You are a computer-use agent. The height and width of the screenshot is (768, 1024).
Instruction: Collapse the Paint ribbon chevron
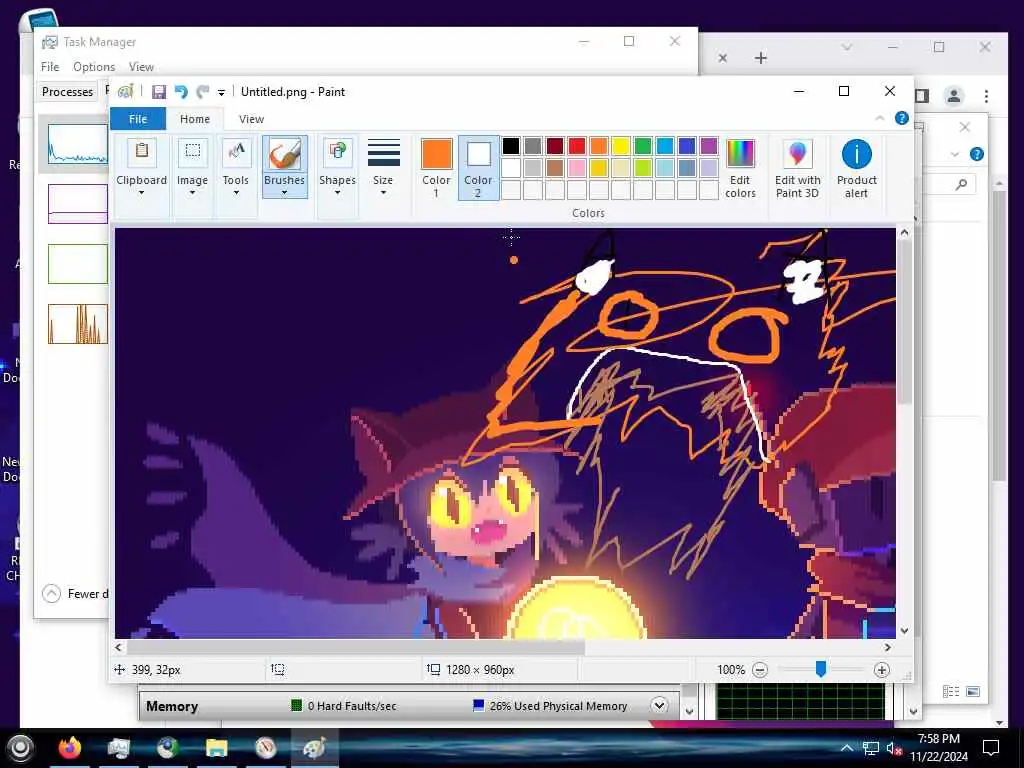coord(880,118)
